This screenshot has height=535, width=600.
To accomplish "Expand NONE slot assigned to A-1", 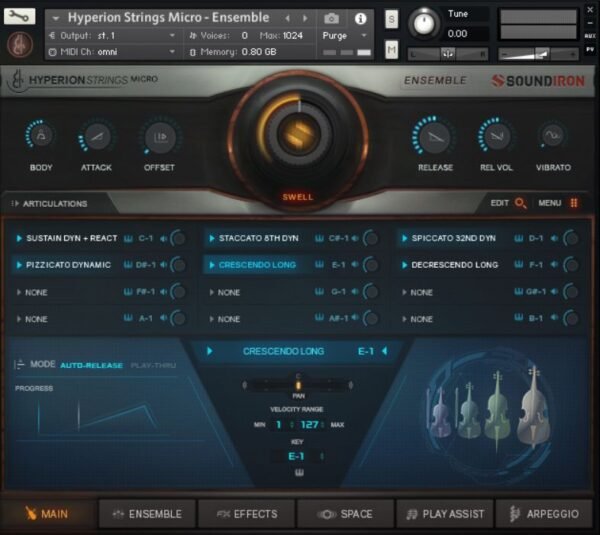I will [x=19, y=319].
